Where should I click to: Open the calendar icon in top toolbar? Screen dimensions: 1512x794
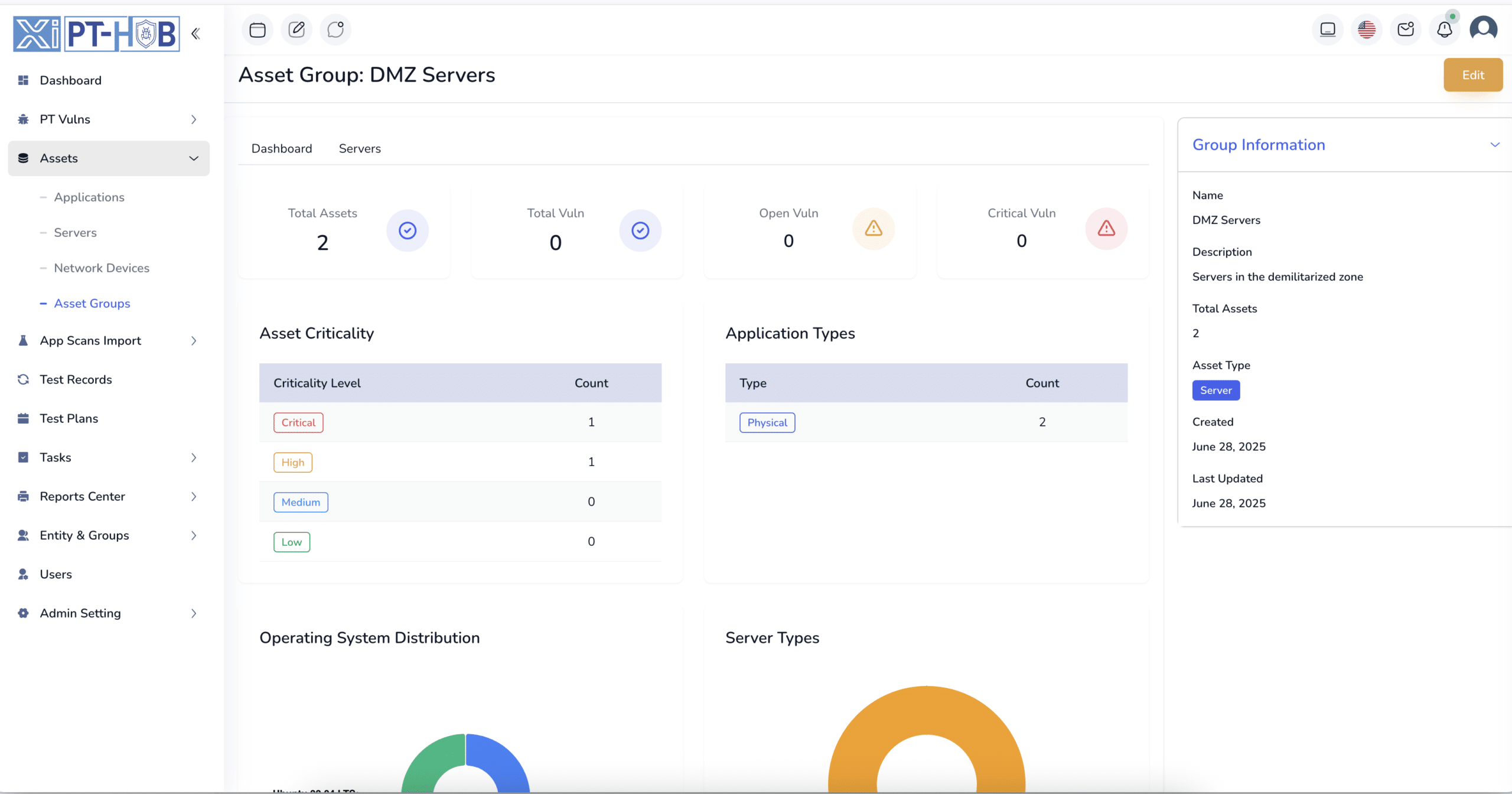coord(258,30)
